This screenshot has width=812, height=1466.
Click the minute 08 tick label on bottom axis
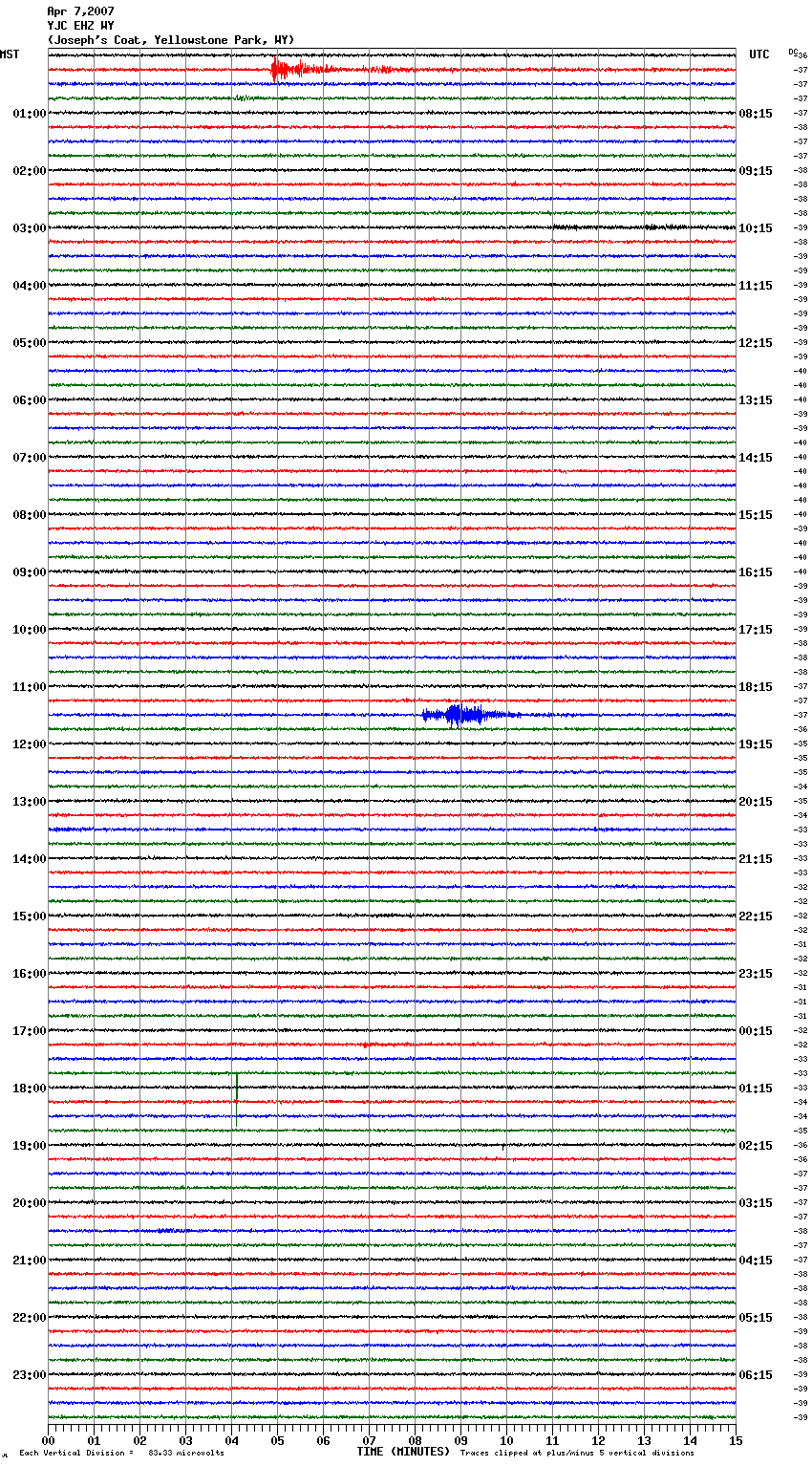coord(415,1440)
